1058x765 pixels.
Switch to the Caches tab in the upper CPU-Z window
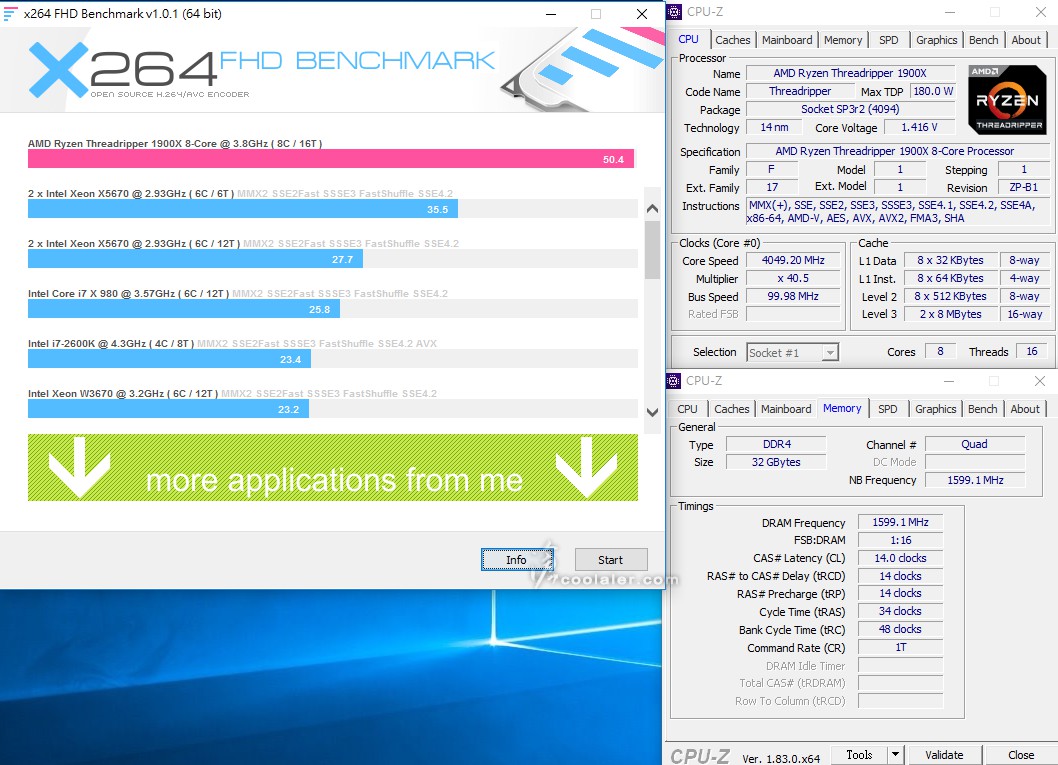732,40
